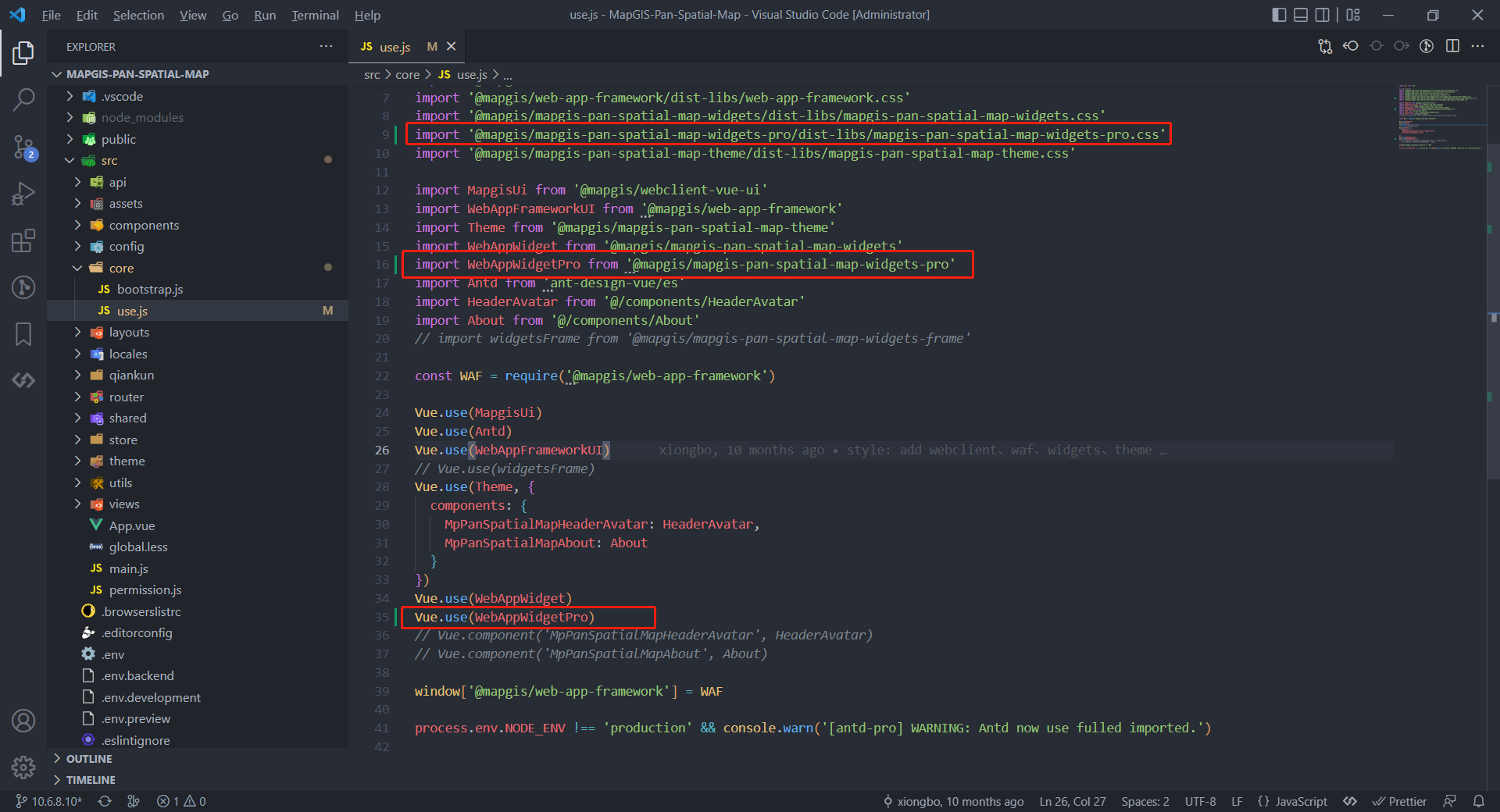The height and width of the screenshot is (812, 1500).
Task: Click the go back revision icon in editor toolbar
Action: point(1351,46)
